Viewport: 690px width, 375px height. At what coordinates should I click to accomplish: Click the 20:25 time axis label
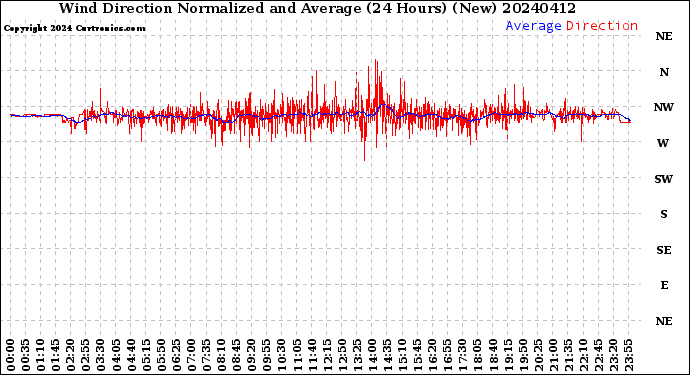click(537, 355)
